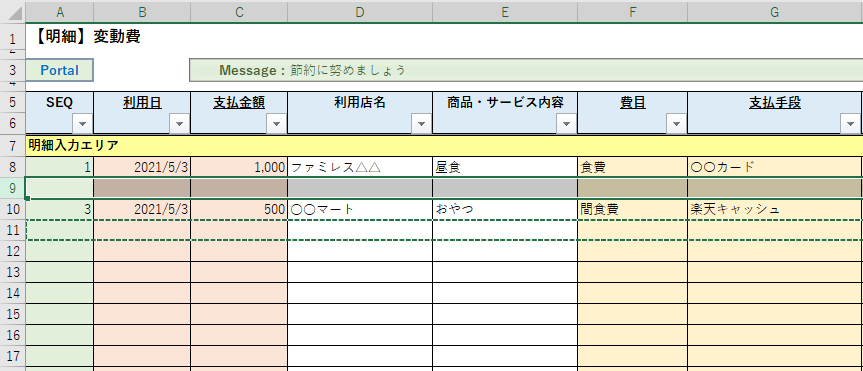Select column E header

(505, 12)
